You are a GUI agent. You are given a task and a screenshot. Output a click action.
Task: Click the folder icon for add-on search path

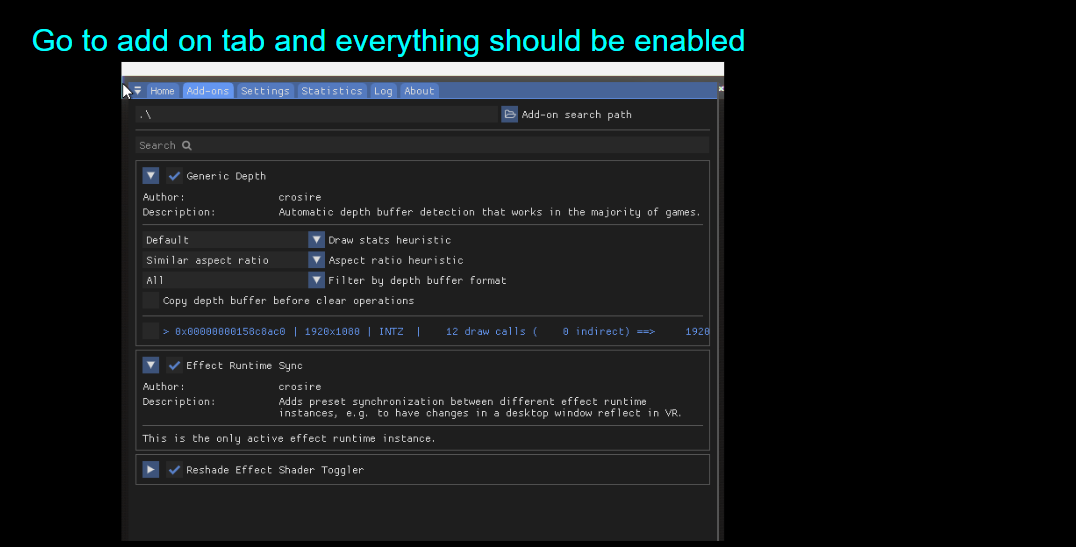509,115
